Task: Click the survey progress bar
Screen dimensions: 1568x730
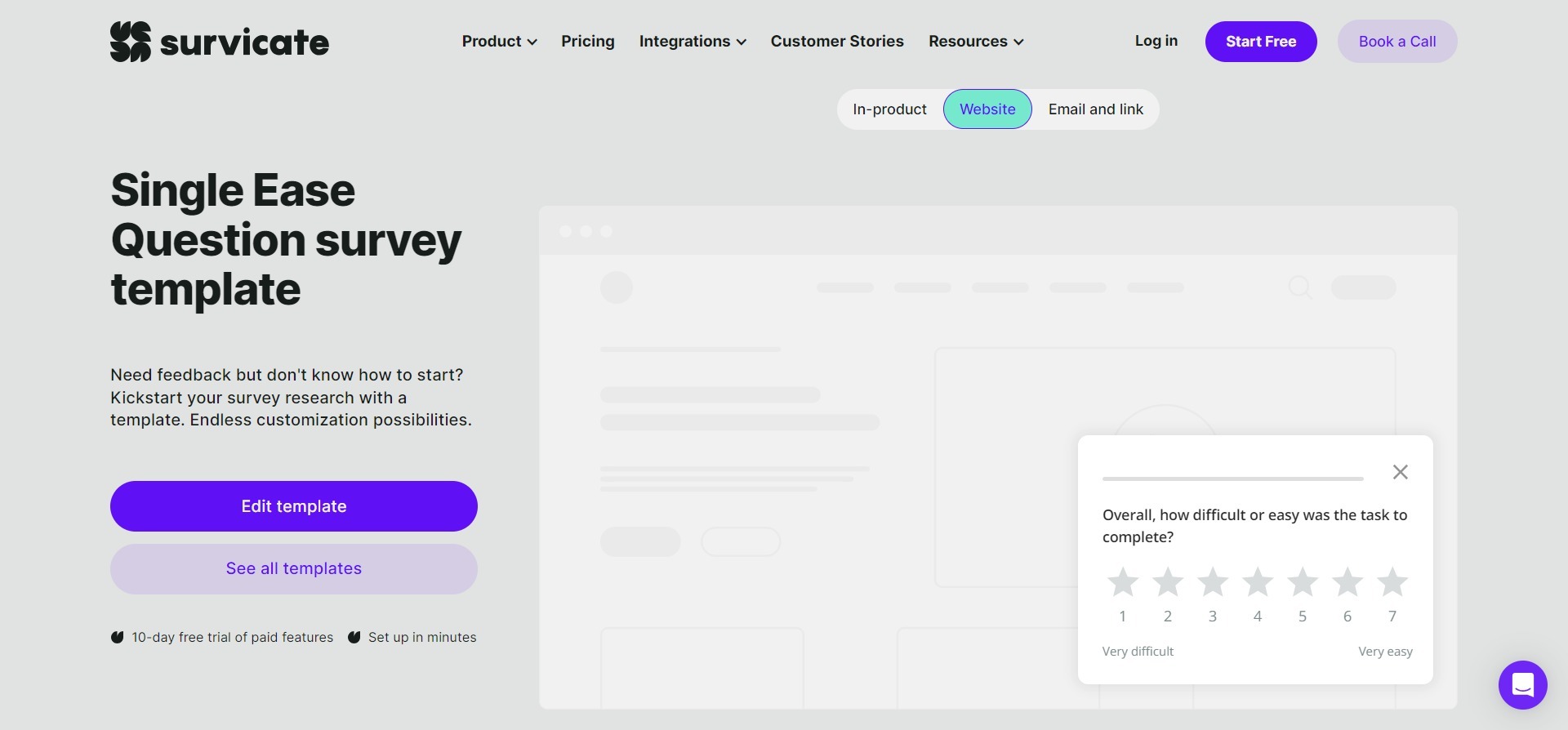Action: (x=1232, y=479)
